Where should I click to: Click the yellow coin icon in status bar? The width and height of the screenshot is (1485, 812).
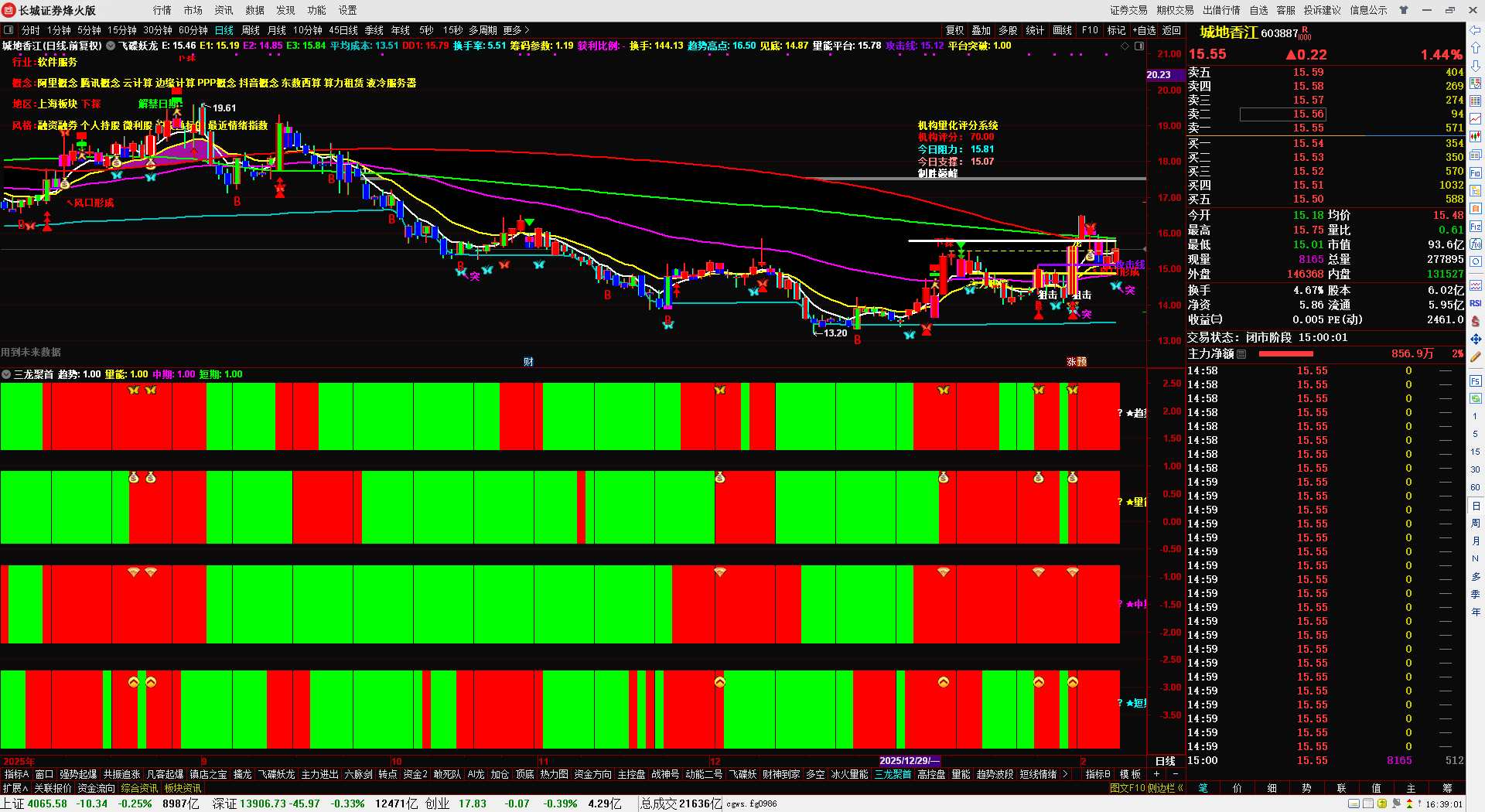pyautogui.click(x=1382, y=804)
